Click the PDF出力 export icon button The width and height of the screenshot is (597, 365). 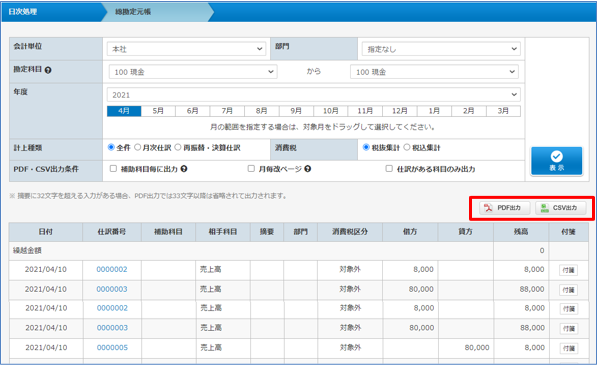coord(504,208)
